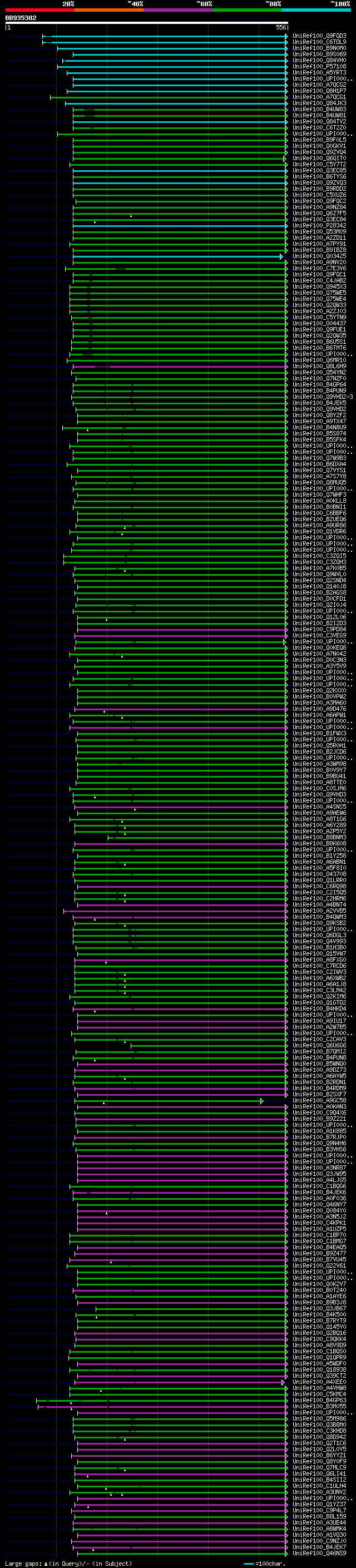
Task: Click the UniRef100_Q9VHD2-3 label
Action: tap(323, 397)
